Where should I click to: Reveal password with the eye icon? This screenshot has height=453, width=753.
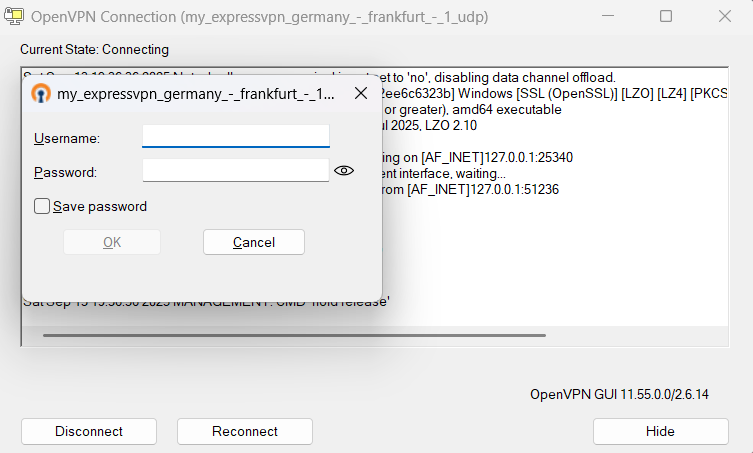click(x=344, y=171)
